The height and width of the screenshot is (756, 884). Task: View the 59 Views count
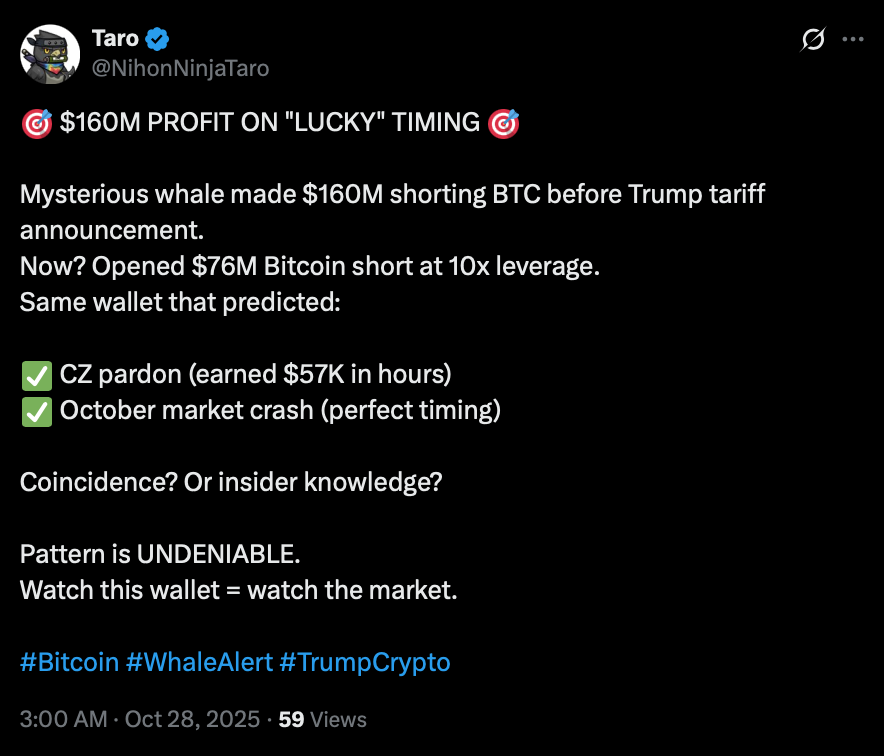pyautogui.click(x=322, y=719)
